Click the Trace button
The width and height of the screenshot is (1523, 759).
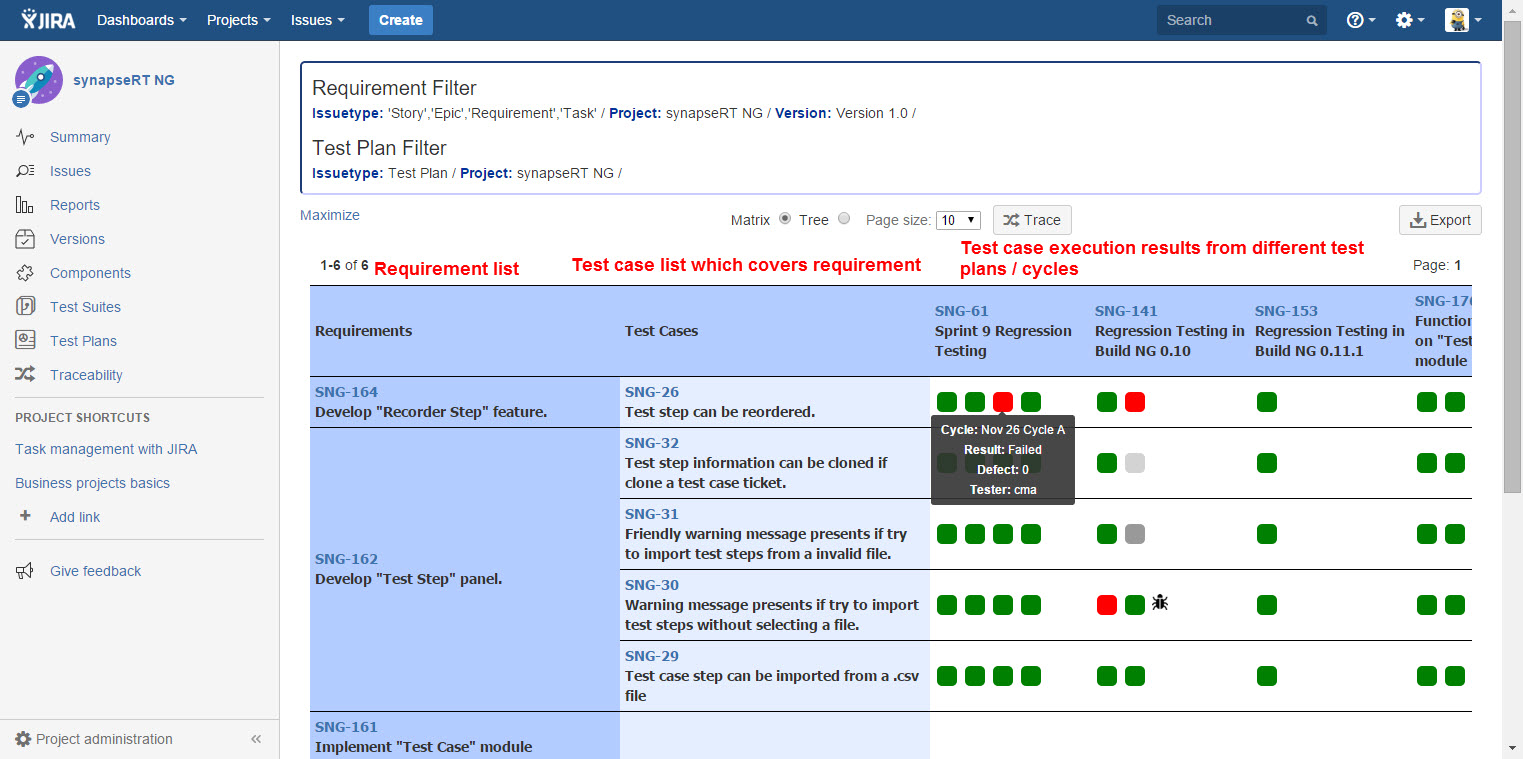pyautogui.click(x=1032, y=220)
